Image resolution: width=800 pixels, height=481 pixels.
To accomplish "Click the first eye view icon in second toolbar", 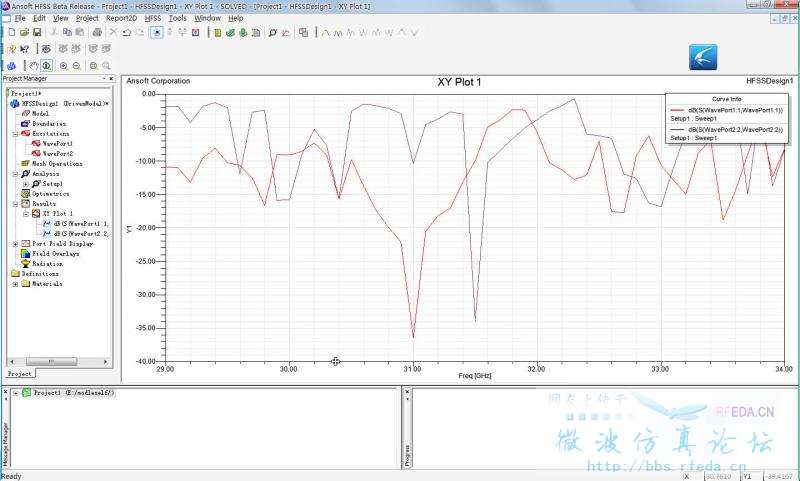I will (46, 49).
